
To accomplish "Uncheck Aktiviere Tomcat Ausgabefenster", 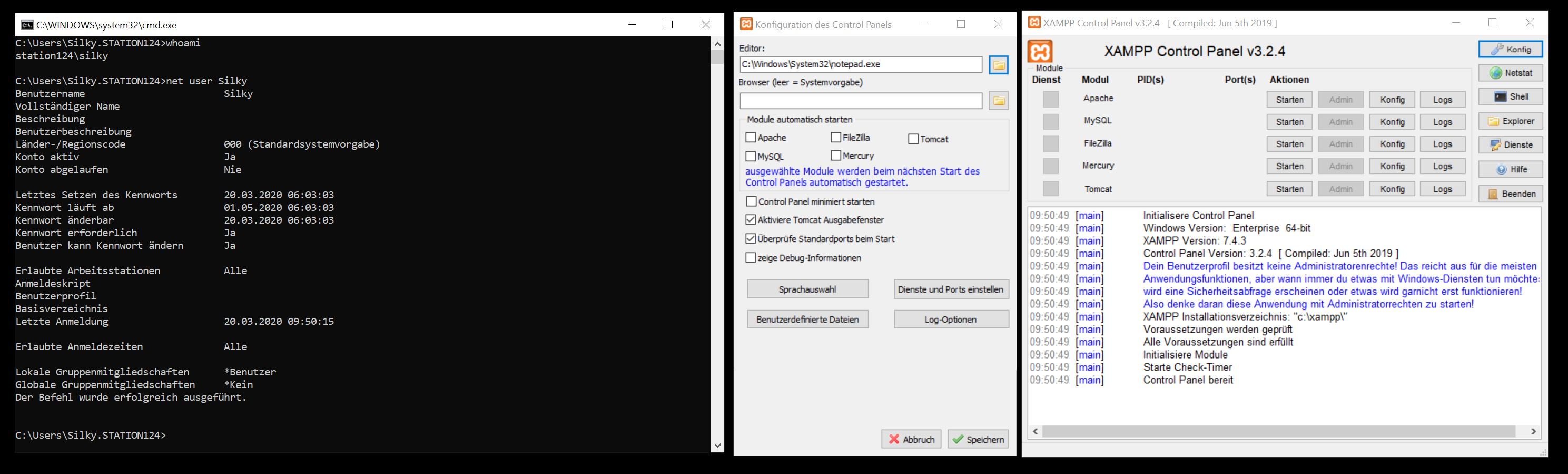I will coord(751,219).
